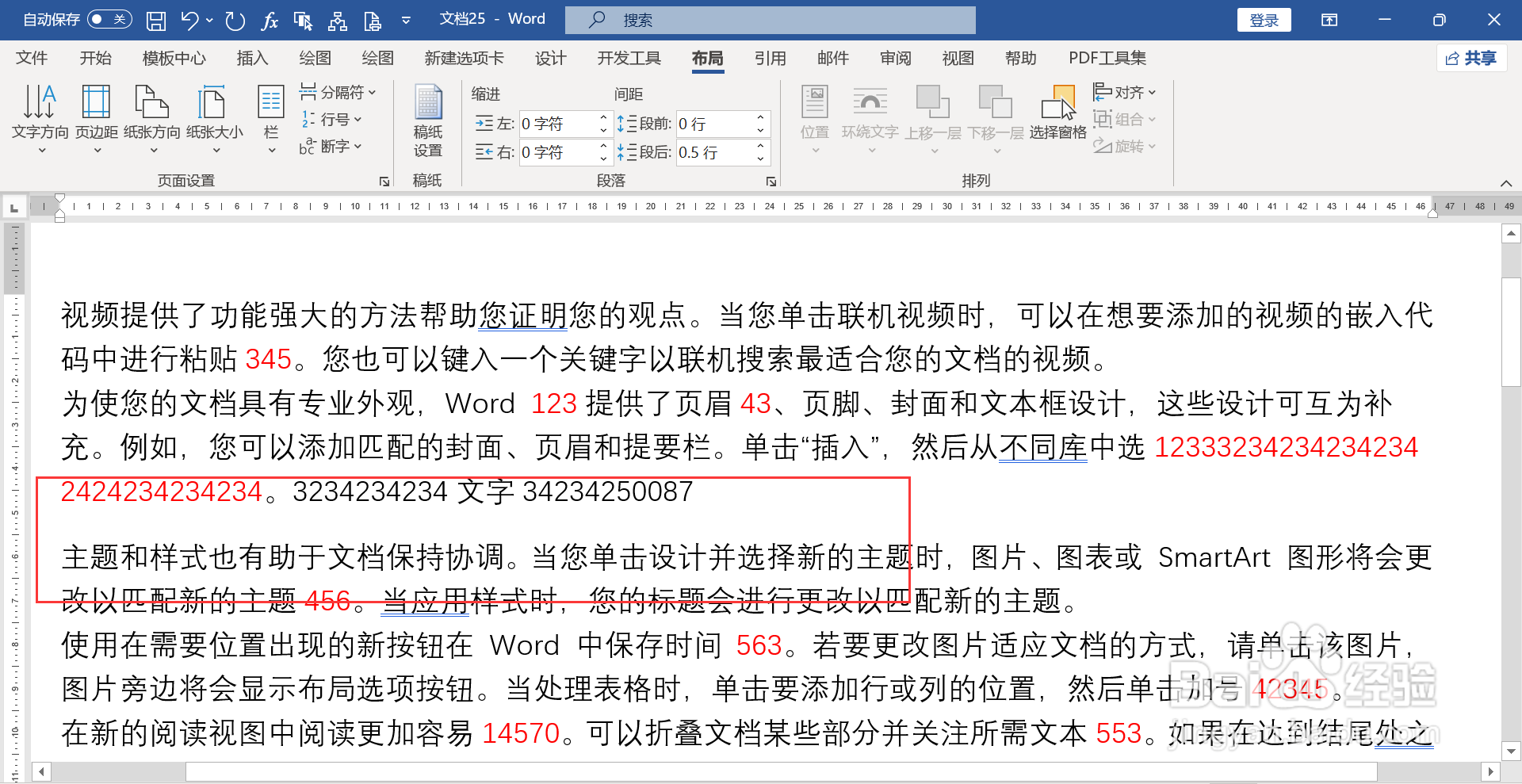
Task: Open the 页面设置 dialog launcher
Action: (x=384, y=182)
